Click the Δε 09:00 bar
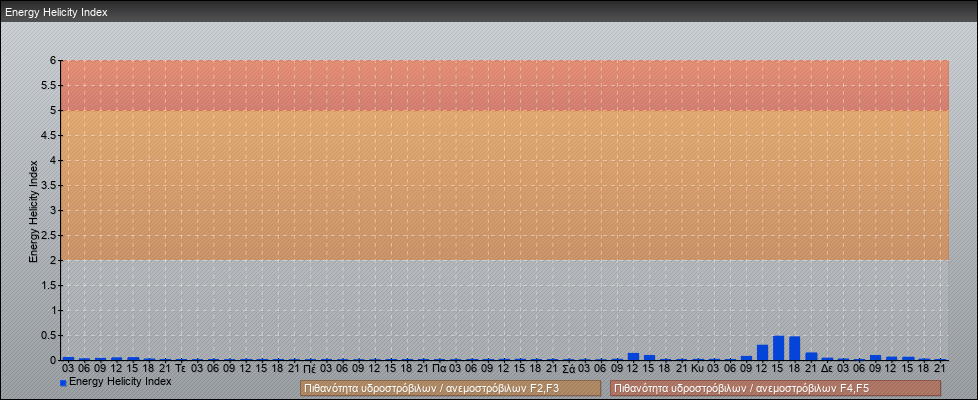 click(x=875, y=357)
